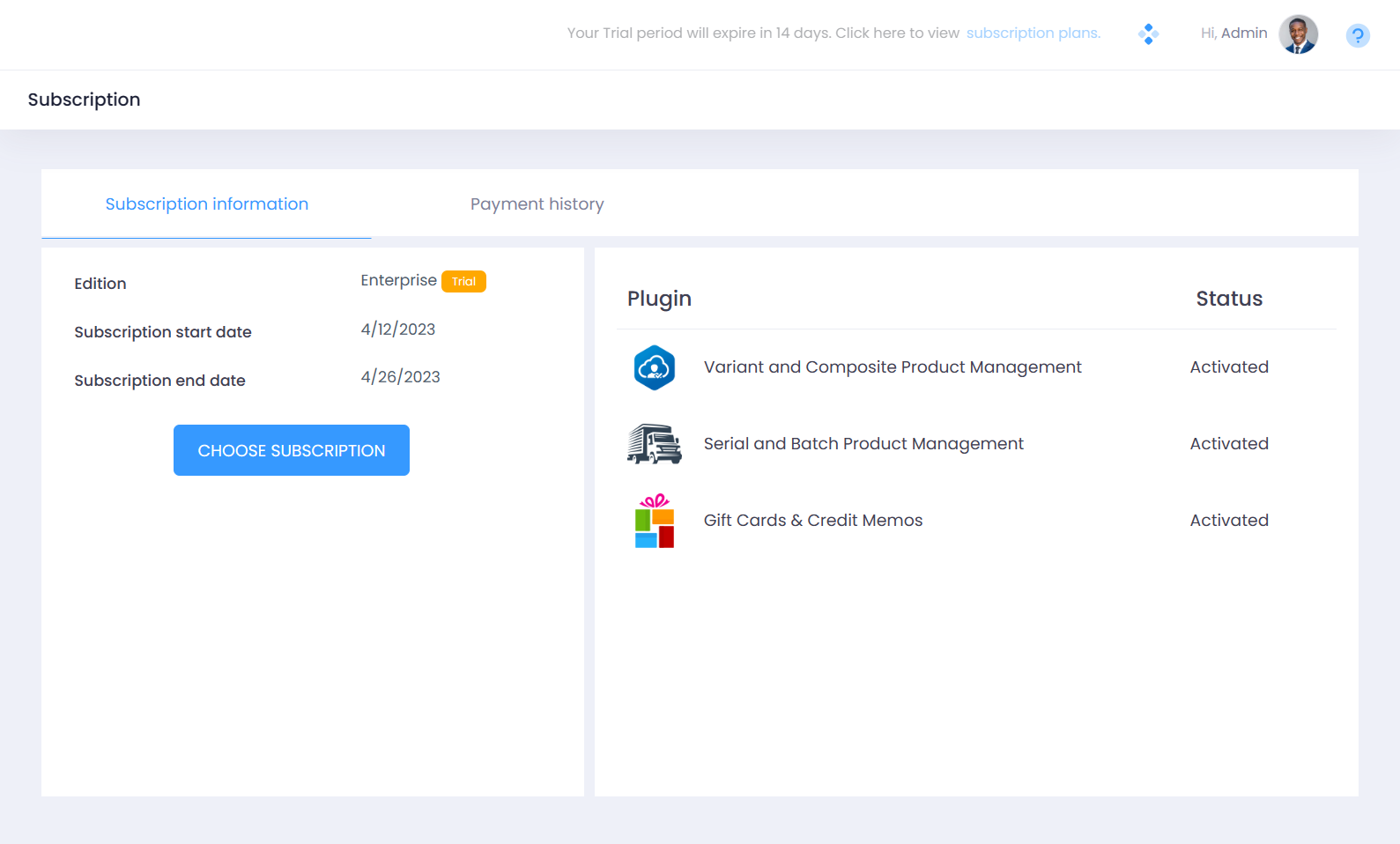Select Gift Cards & Credit Memos name

[x=812, y=521]
